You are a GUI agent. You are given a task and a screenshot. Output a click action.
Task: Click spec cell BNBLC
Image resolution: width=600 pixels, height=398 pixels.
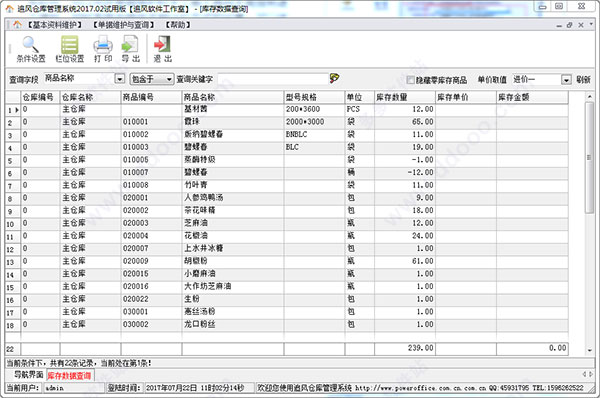pyautogui.click(x=297, y=134)
